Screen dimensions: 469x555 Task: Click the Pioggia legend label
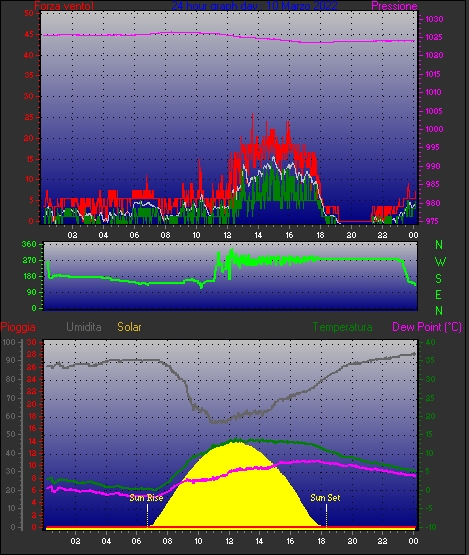coord(18,327)
